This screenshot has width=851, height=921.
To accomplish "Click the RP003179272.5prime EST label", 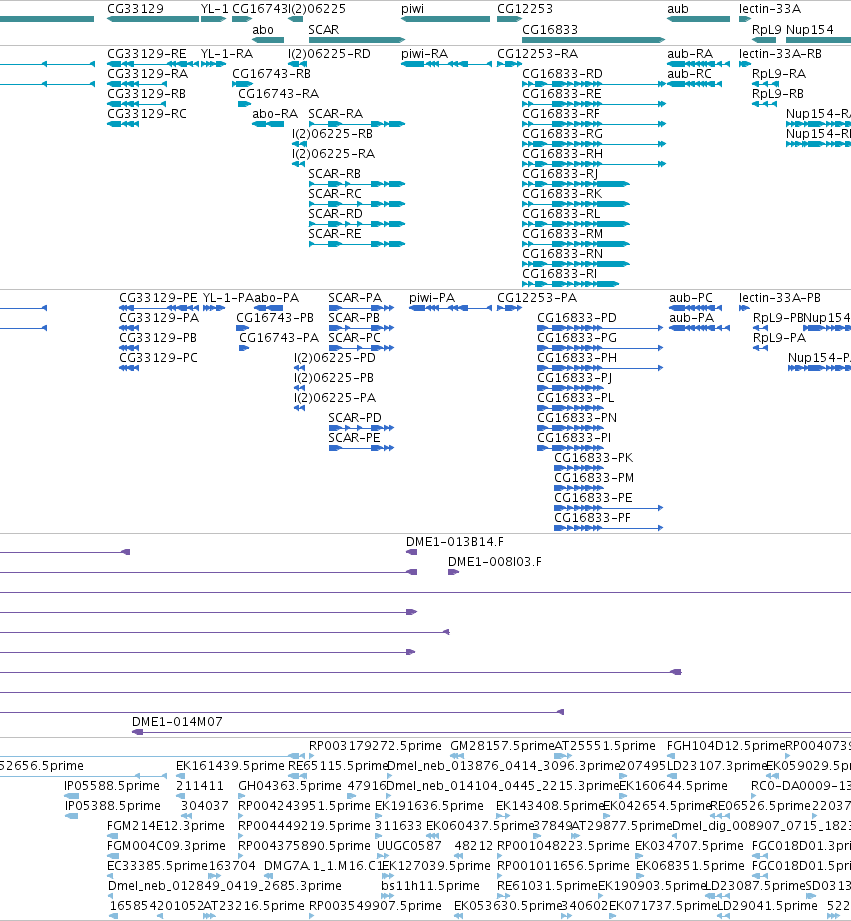I will tap(375, 745).
